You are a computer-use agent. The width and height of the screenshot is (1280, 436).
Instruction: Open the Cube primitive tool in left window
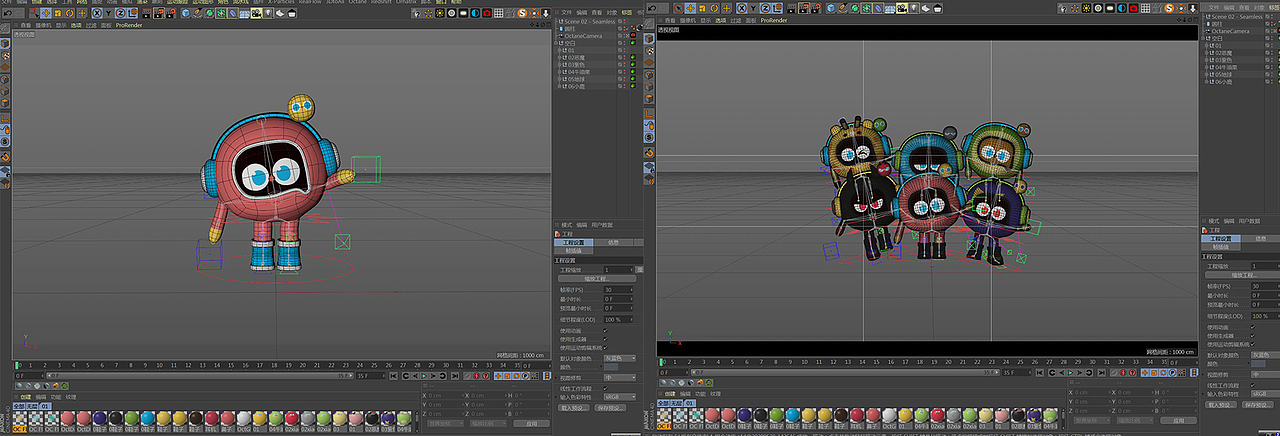pyautogui.click(x=185, y=13)
